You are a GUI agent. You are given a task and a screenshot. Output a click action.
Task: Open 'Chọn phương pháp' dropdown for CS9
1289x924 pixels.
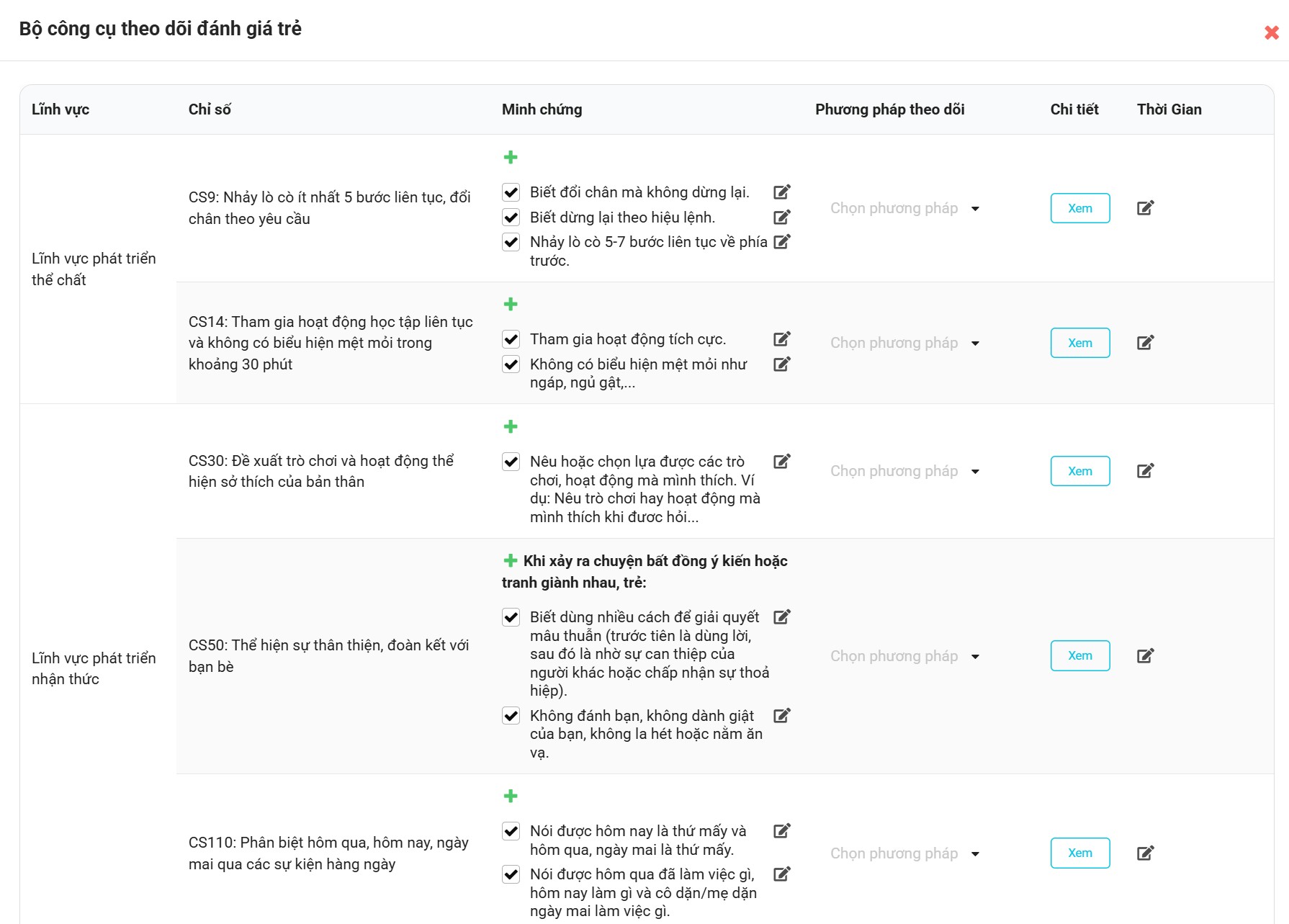904,209
